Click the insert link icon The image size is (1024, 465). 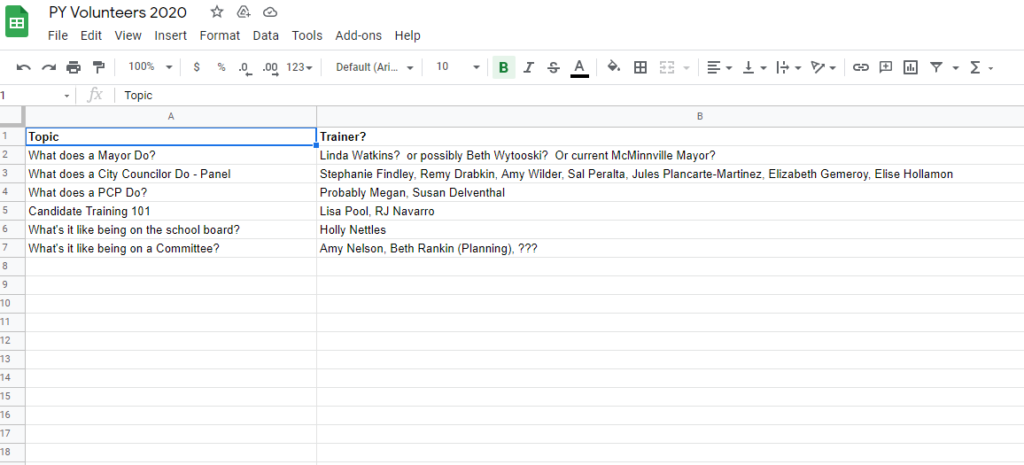pos(860,67)
